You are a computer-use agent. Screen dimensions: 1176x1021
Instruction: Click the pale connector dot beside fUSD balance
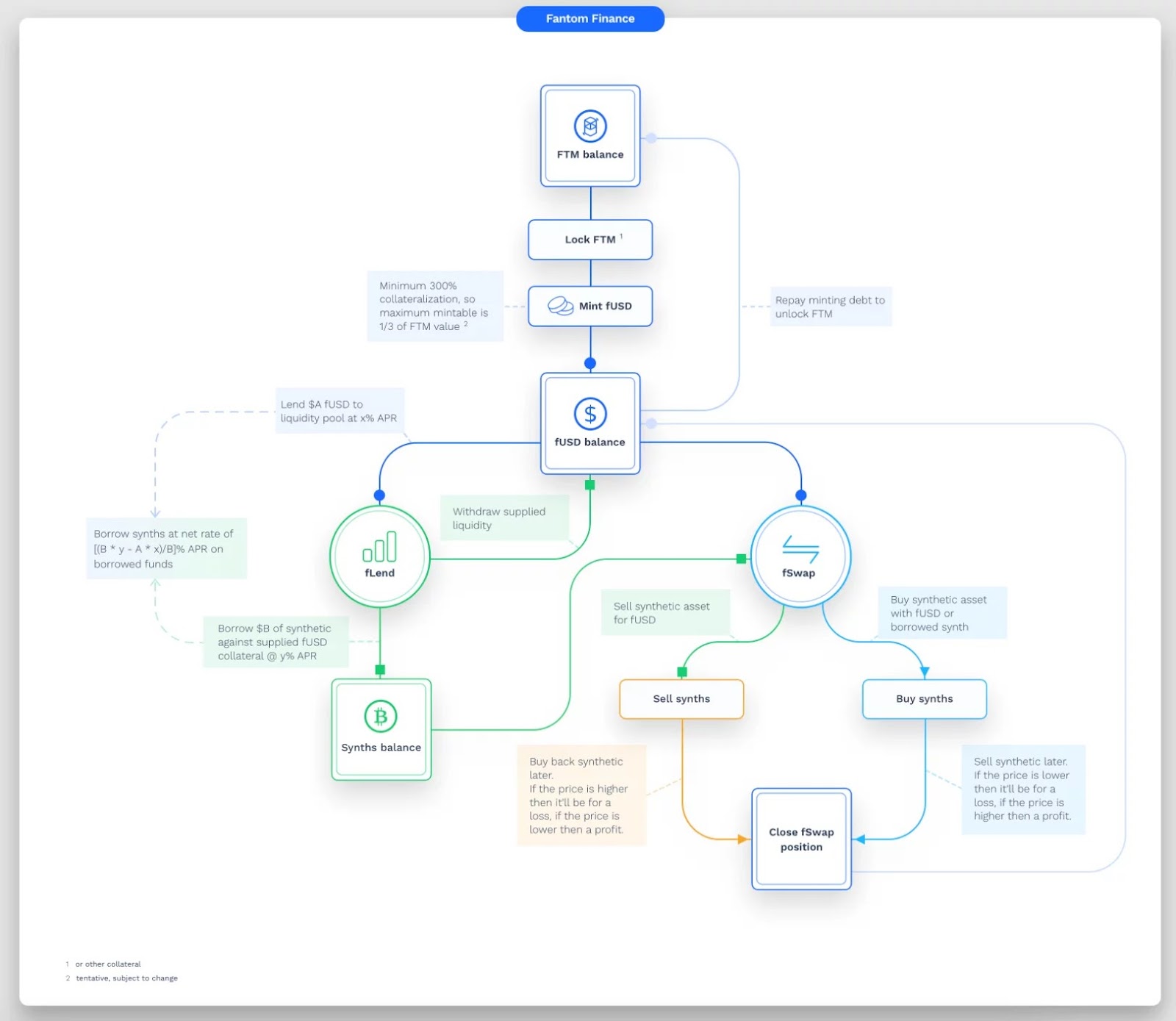tap(651, 423)
